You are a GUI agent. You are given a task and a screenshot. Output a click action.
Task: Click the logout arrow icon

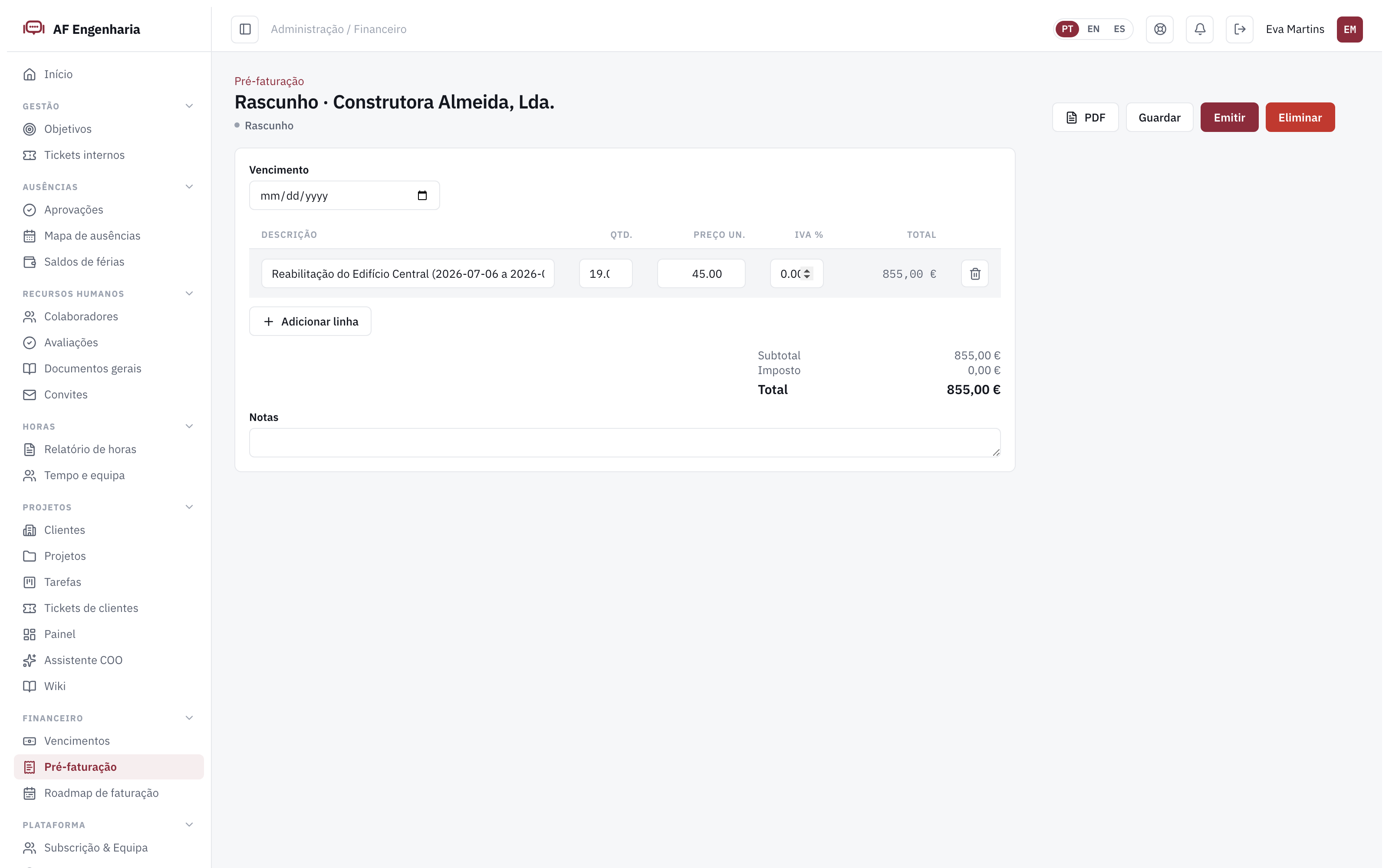[1239, 29]
